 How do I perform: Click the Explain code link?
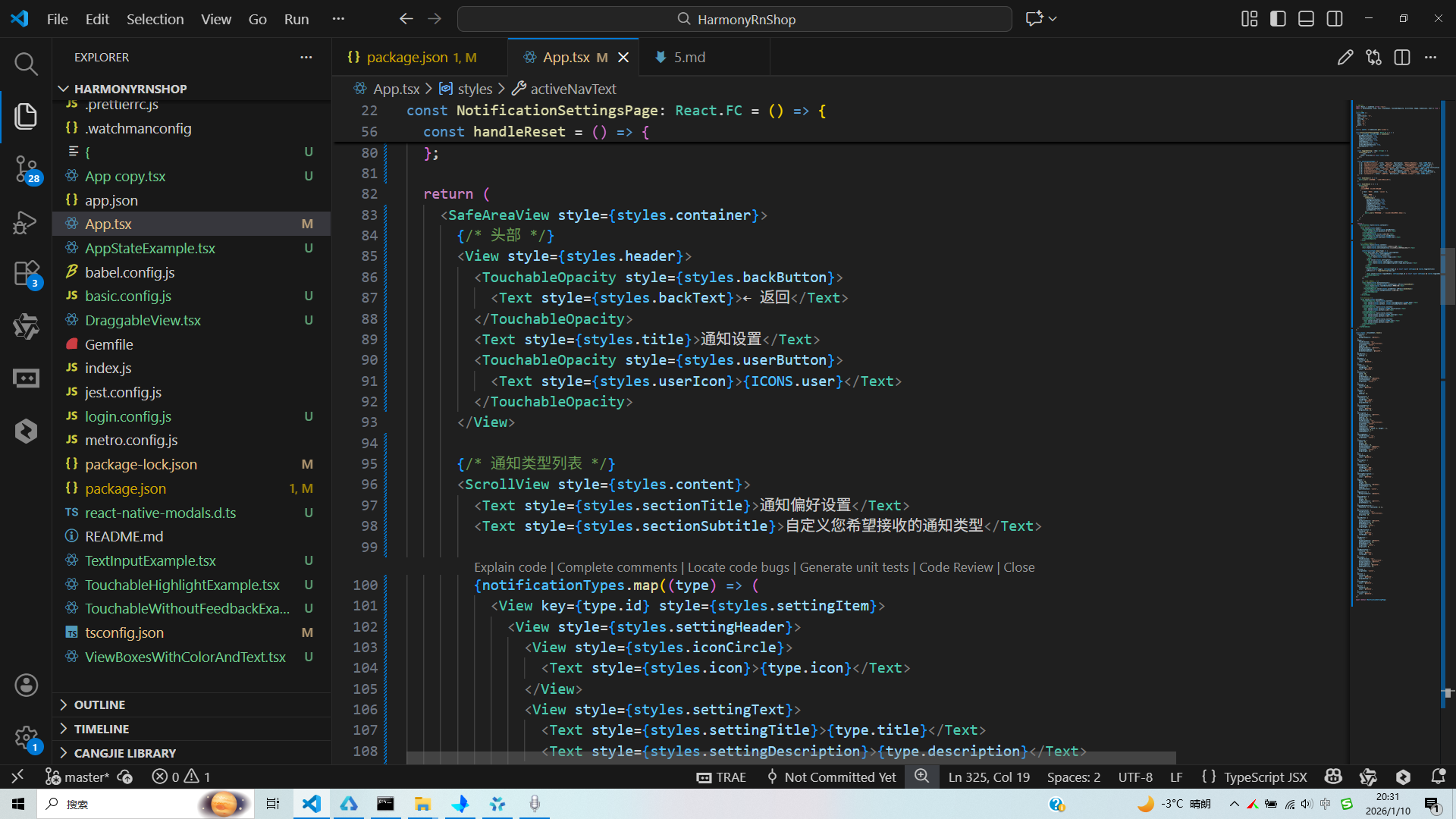coord(510,567)
